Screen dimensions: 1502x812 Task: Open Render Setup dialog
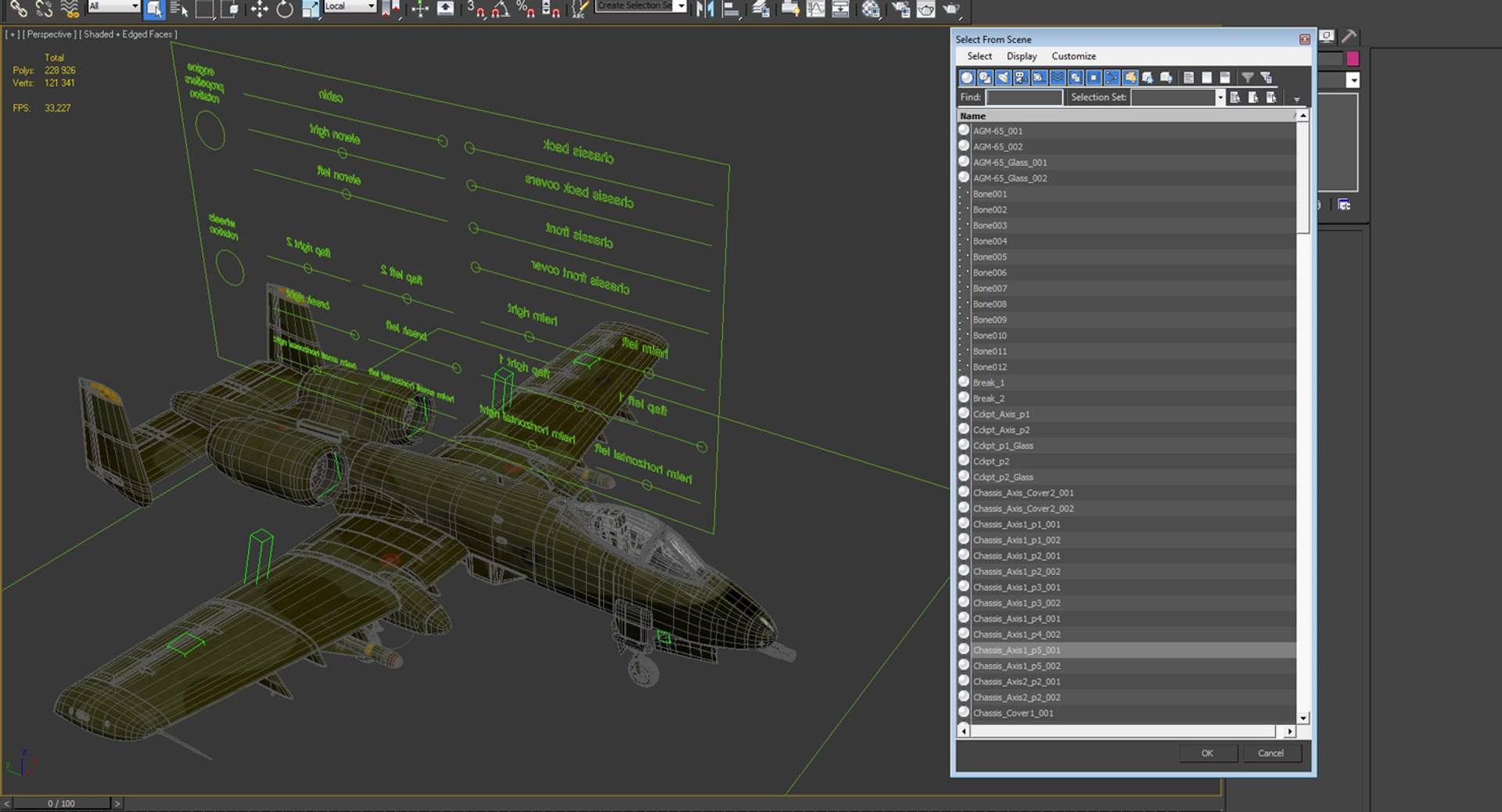(x=901, y=9)
